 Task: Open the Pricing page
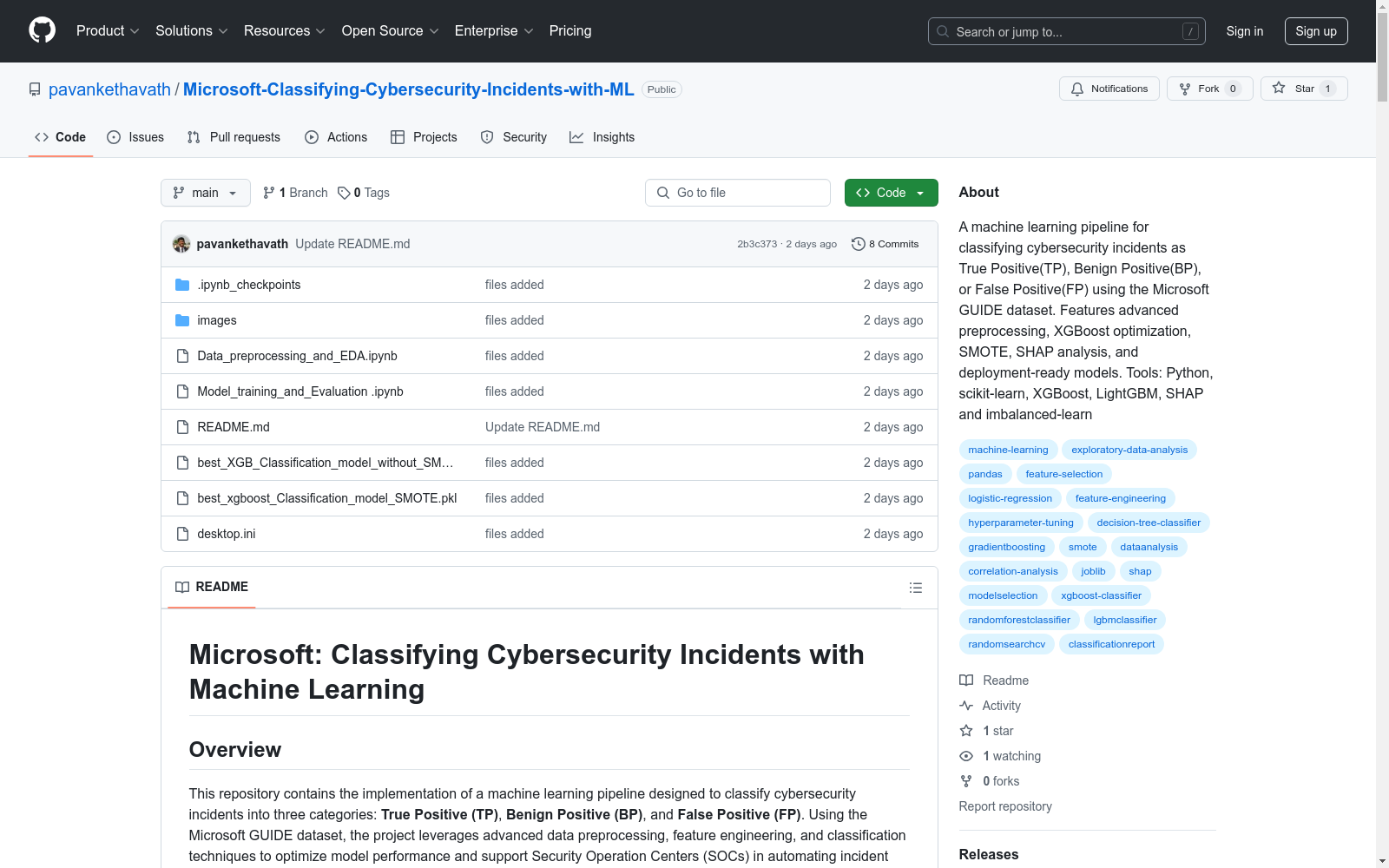pyautogui.click(x=570, y=30)
